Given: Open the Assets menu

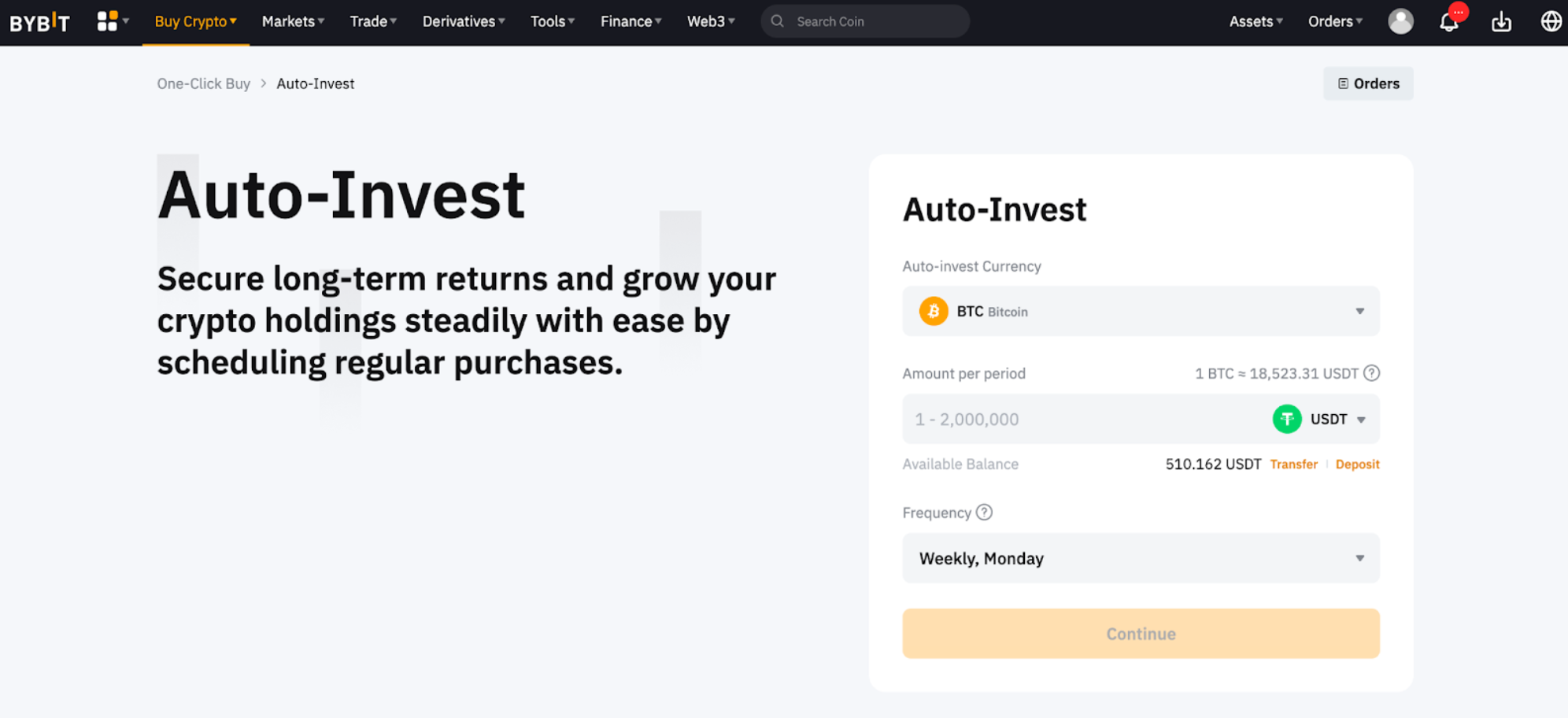Looking at the screenshot, I should pyautogui.click(x=1256, y=21).
